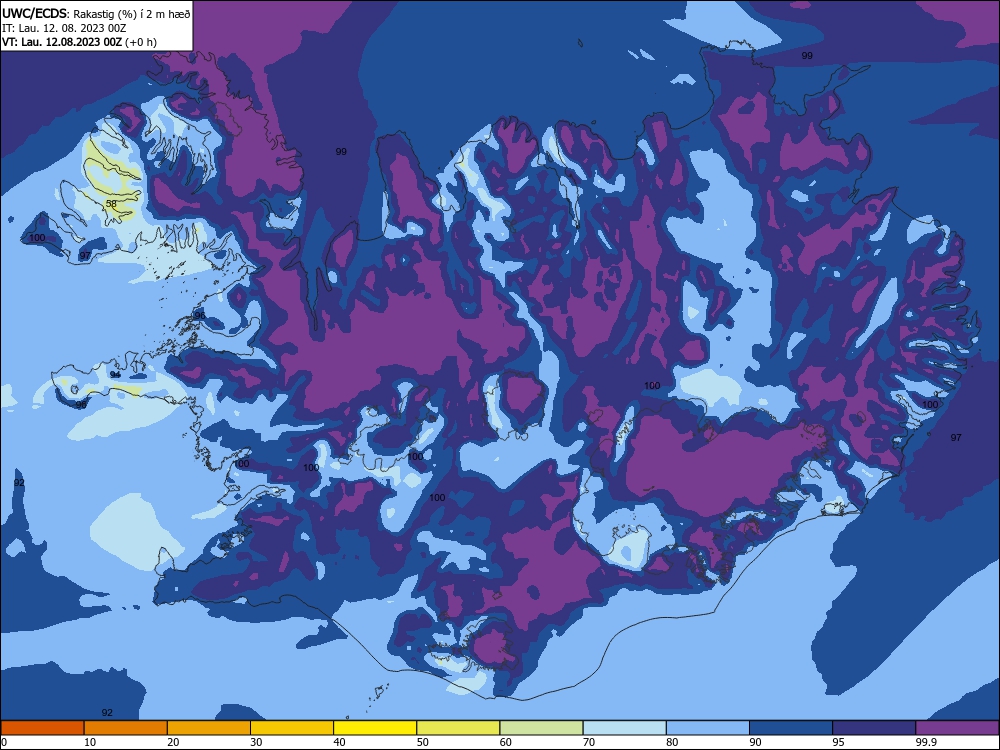Click the legend tick label '50'

coord(423,742)
